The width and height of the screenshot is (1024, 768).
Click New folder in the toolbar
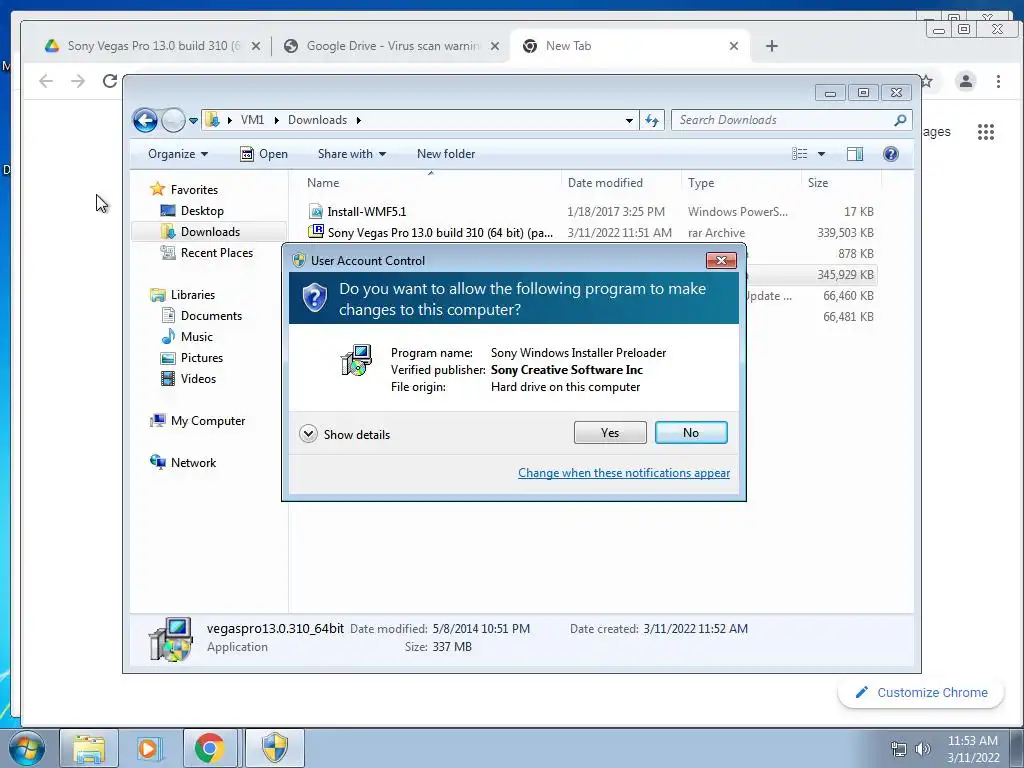446,154
